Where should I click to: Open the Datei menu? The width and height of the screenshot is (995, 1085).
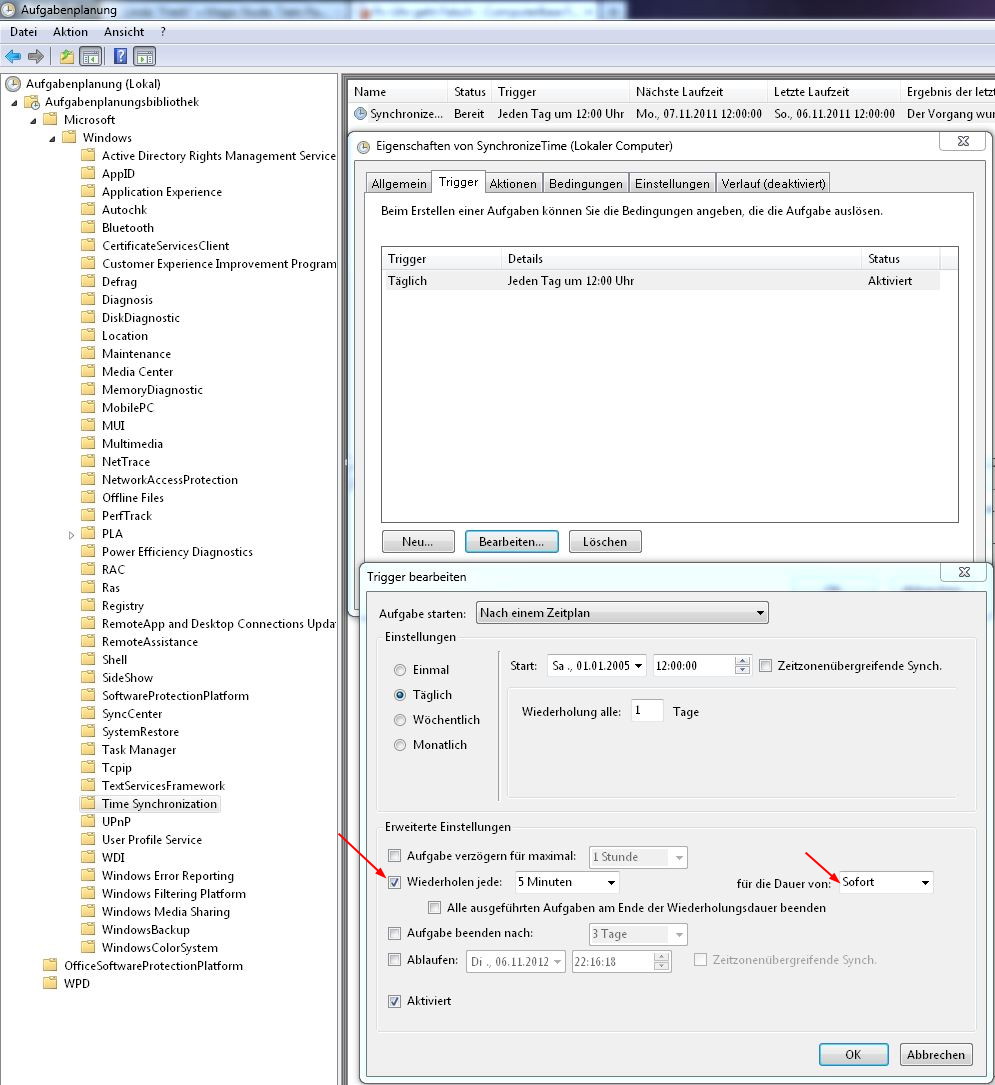(x=24, y=32)
